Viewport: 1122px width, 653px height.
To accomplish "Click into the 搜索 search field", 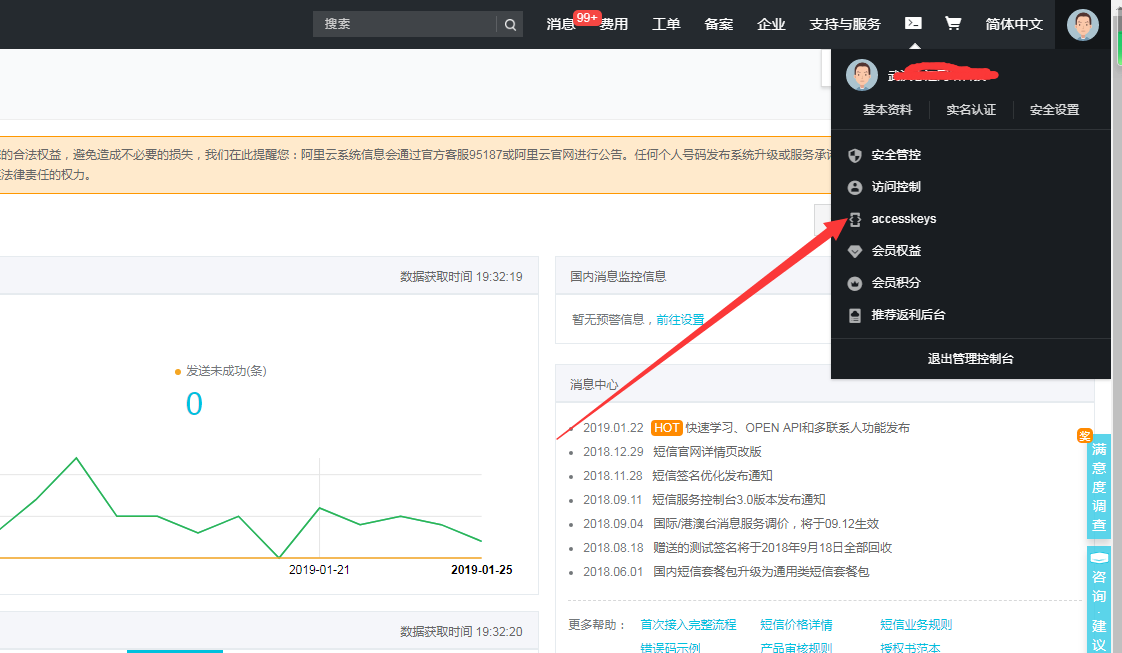I will pyautogui.click(x=405, y=24).
